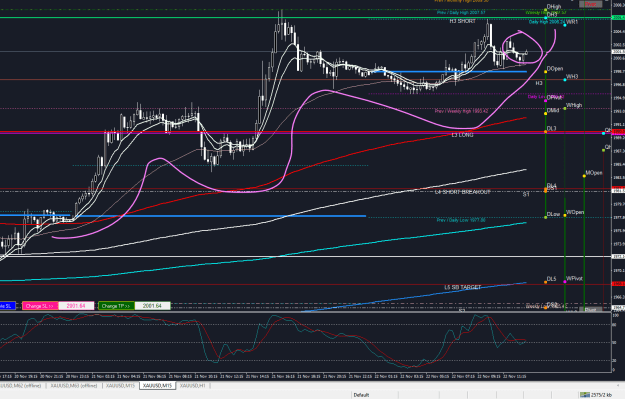
Task: Select the stop loss value field beside Change SL
Action: tap(76, 306)
